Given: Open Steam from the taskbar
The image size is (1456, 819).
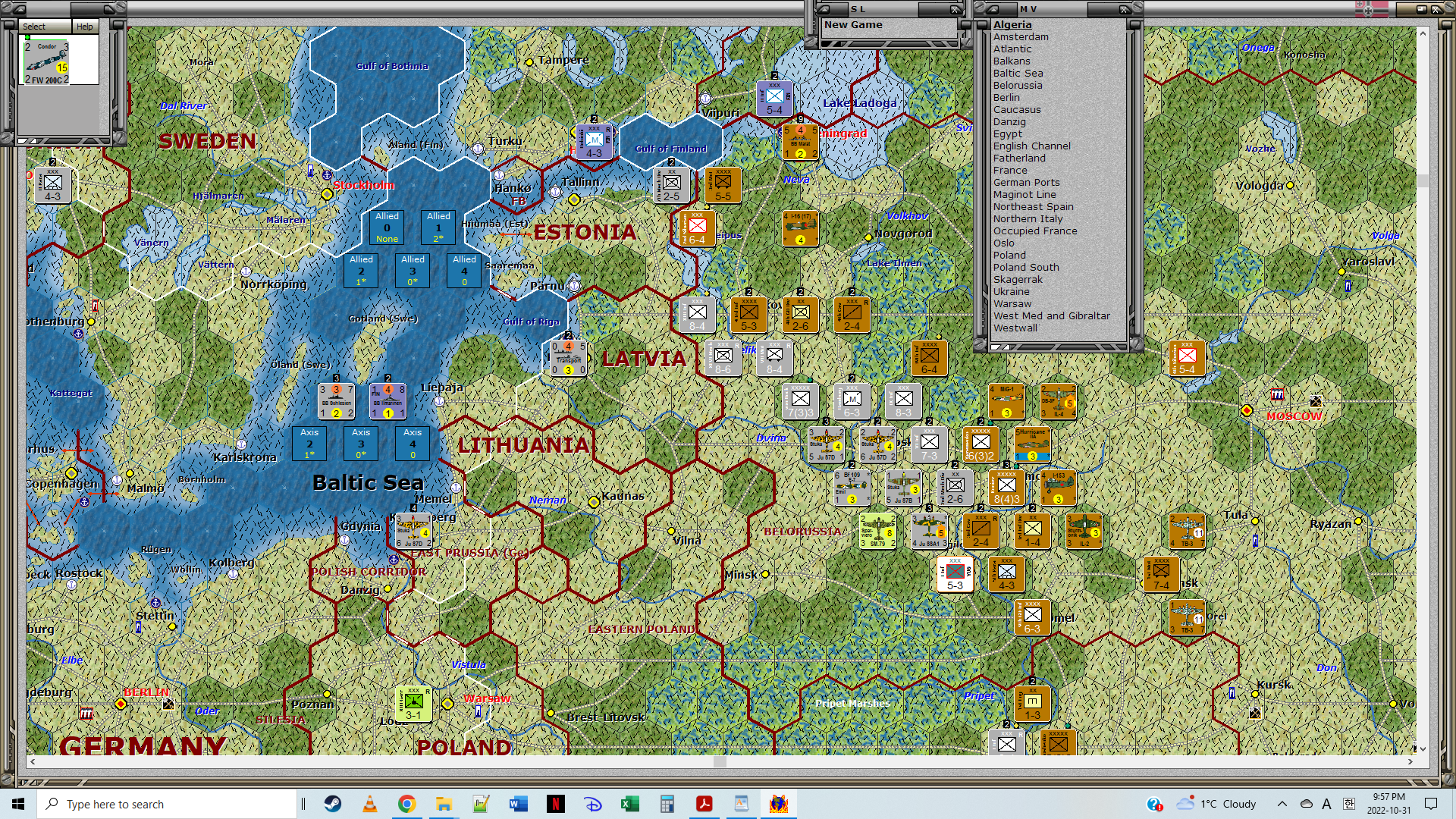Looking at the screenshot, I should [333, 804].
